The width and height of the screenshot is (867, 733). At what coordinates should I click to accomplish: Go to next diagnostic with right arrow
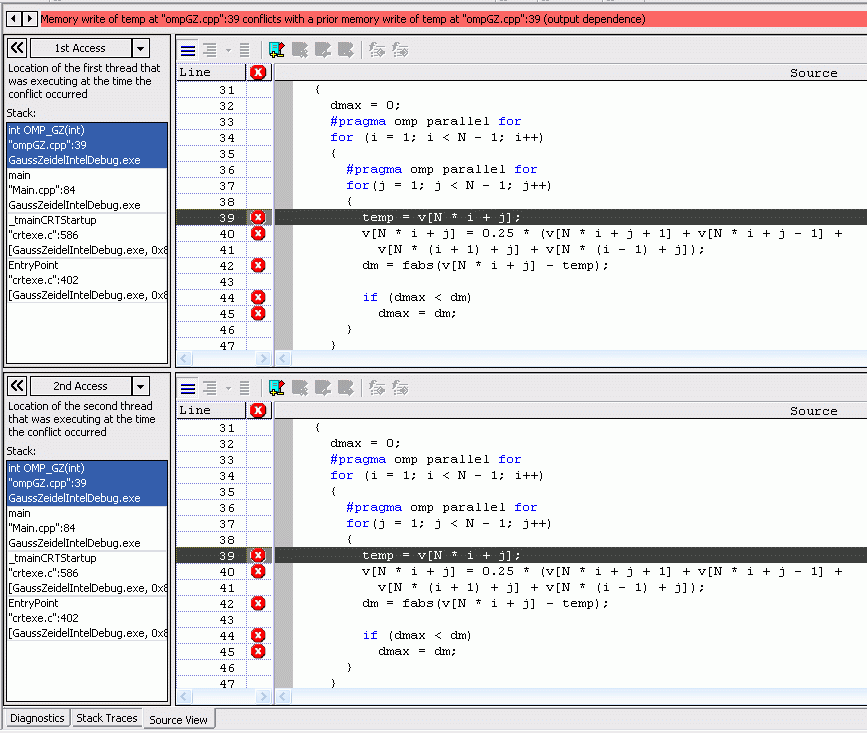tap(29, 19)
